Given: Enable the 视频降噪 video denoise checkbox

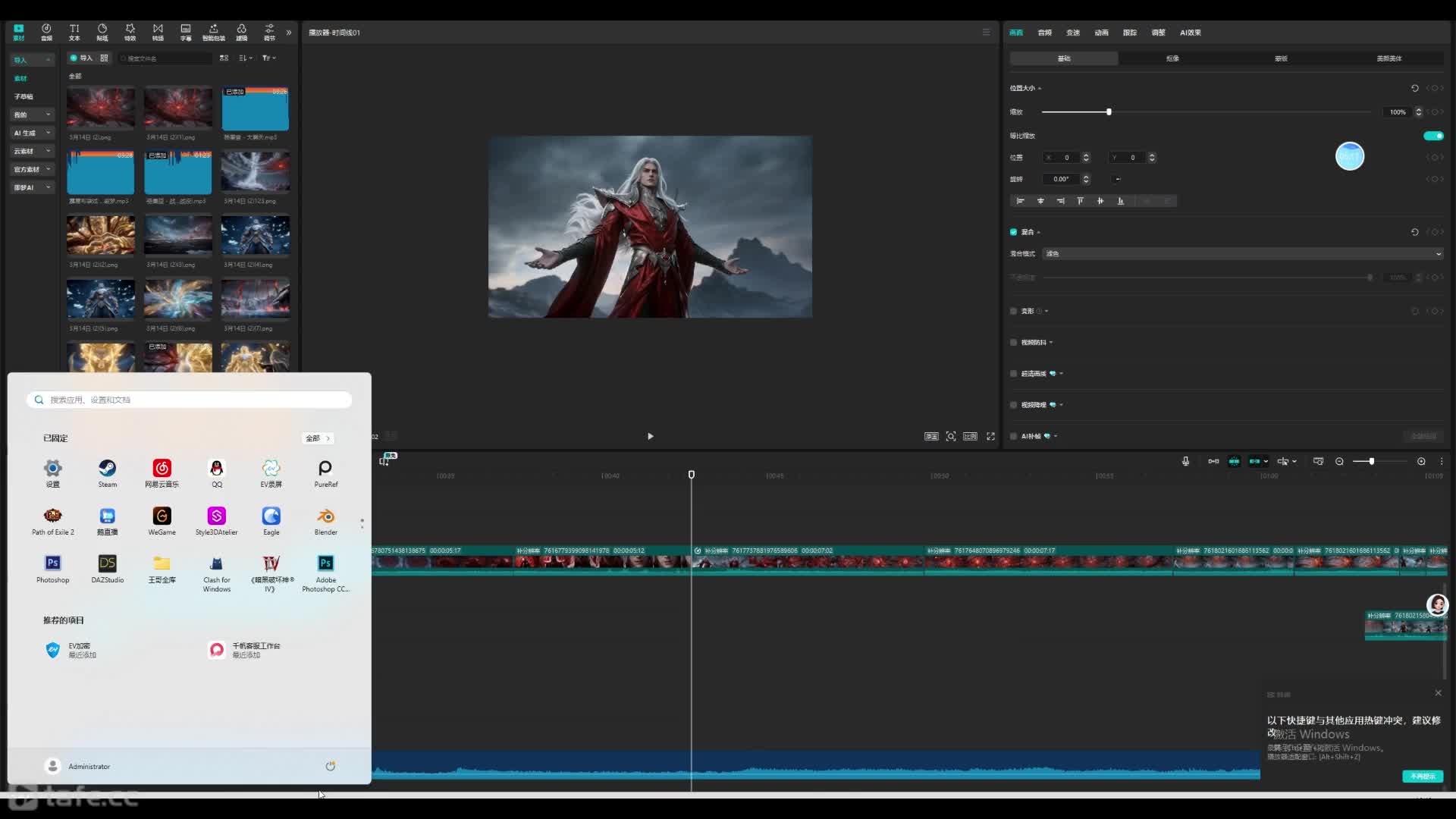Looking at the screenshot, I should tap(1013, 405).
